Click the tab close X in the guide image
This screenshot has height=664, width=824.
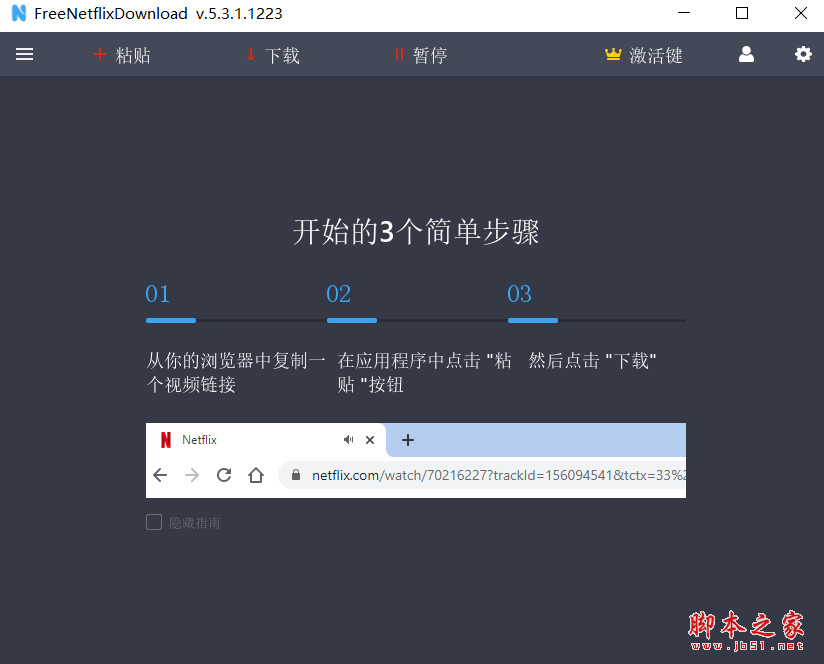[370, 440]
